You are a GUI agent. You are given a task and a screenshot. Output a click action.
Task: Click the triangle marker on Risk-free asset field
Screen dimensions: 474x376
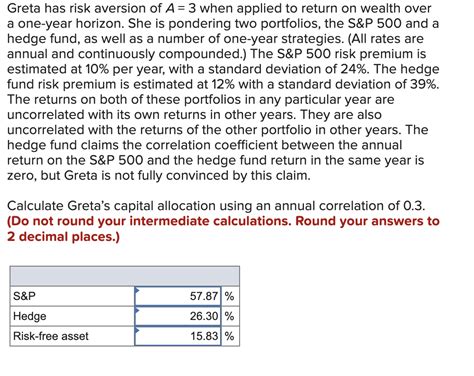pos(137,330)
